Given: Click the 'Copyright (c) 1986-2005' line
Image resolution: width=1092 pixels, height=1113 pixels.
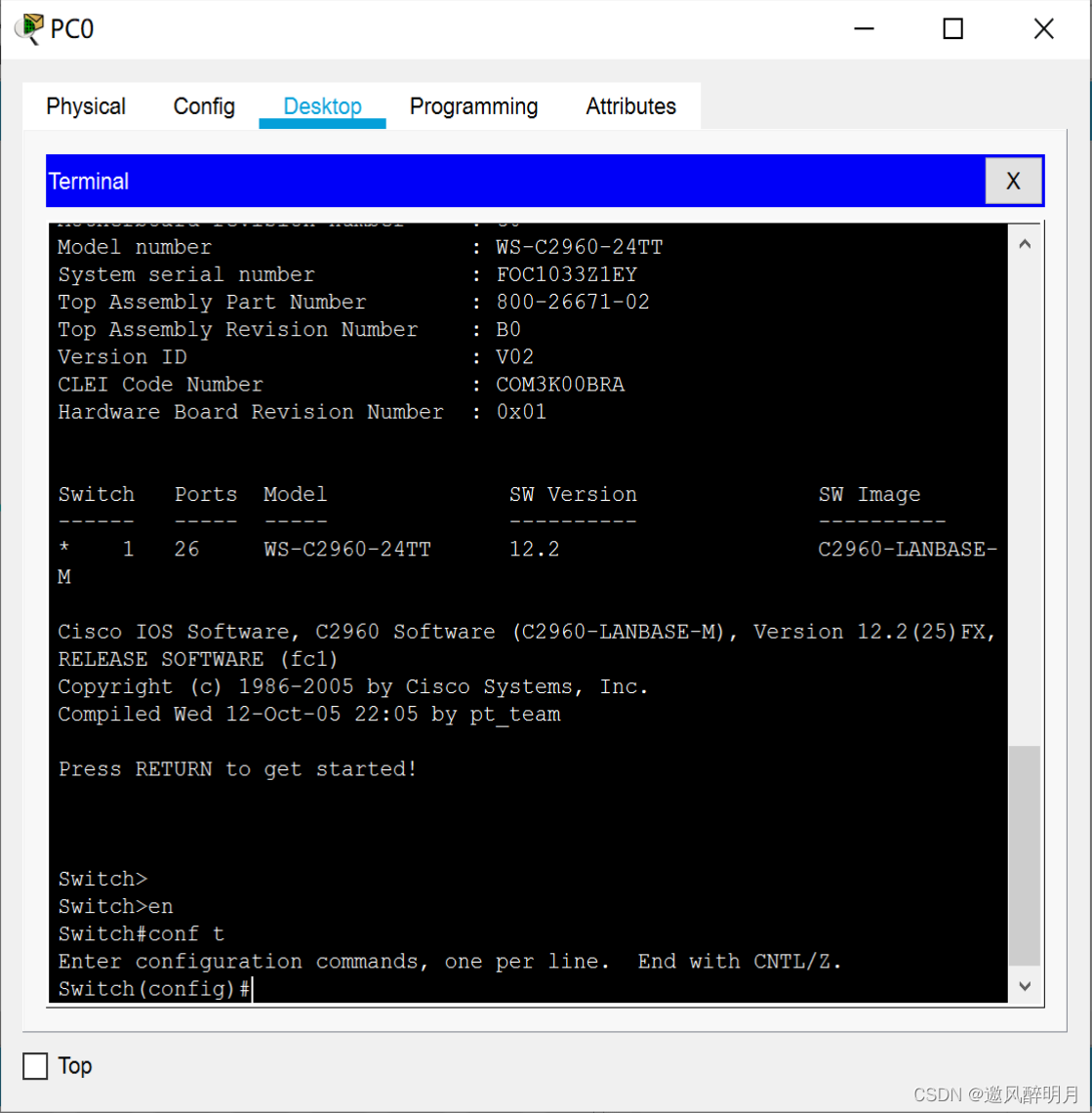Looking at the screenshot, I should pos(353,687).
